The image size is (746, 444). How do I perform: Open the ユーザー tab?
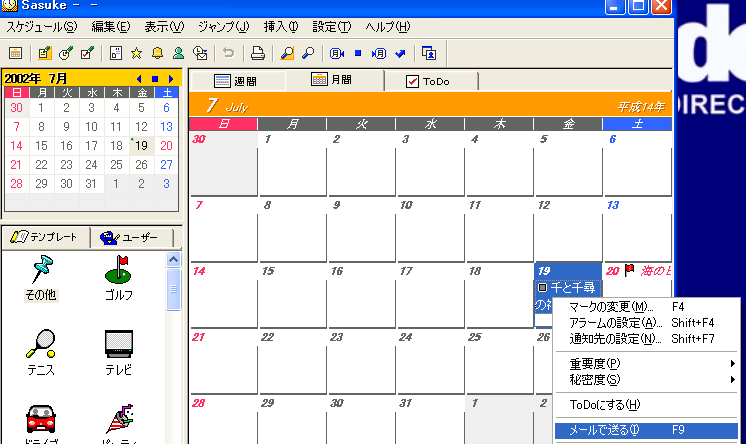[x=131, y=237]
